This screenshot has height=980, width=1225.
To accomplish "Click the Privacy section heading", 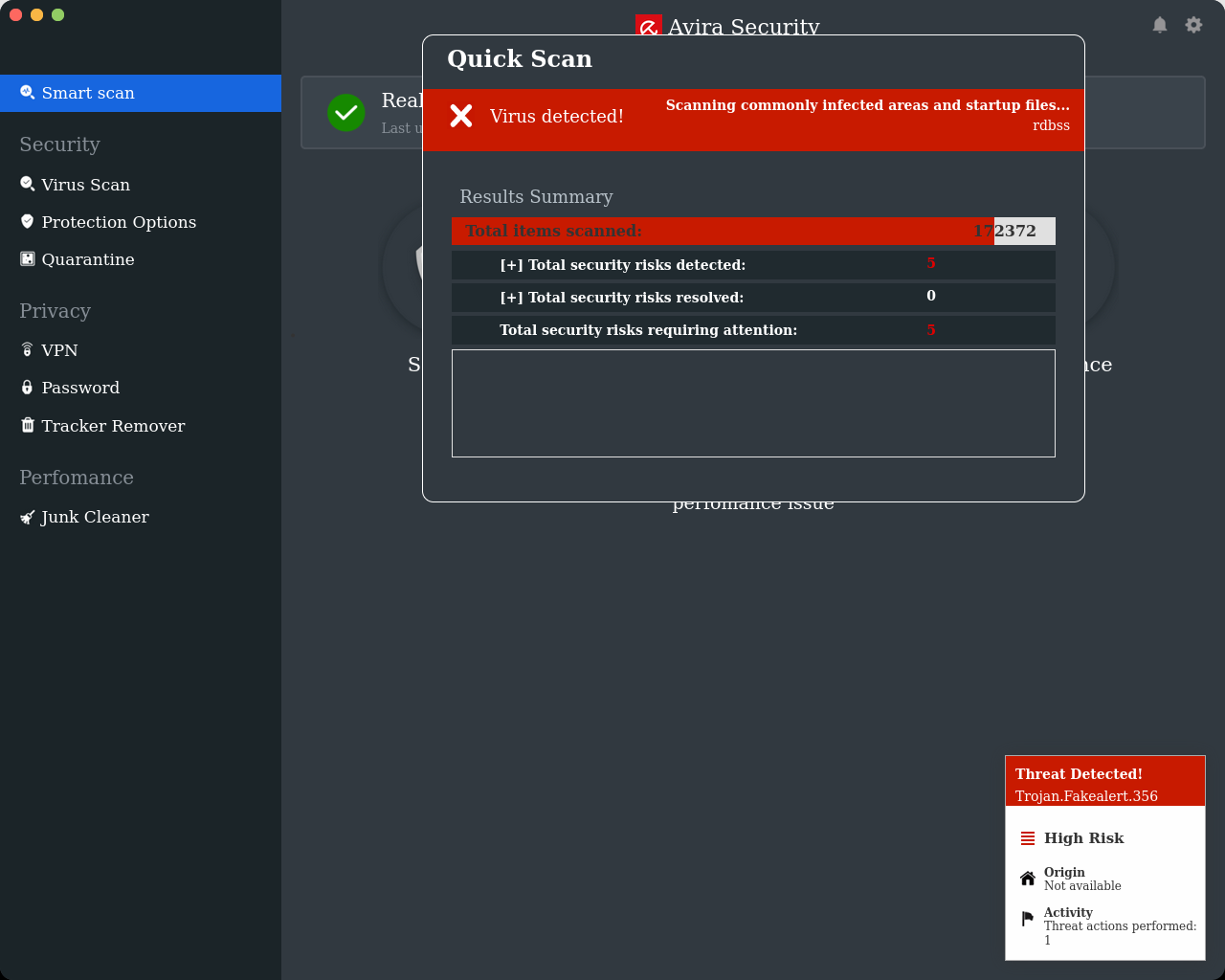I will (55, 311).
